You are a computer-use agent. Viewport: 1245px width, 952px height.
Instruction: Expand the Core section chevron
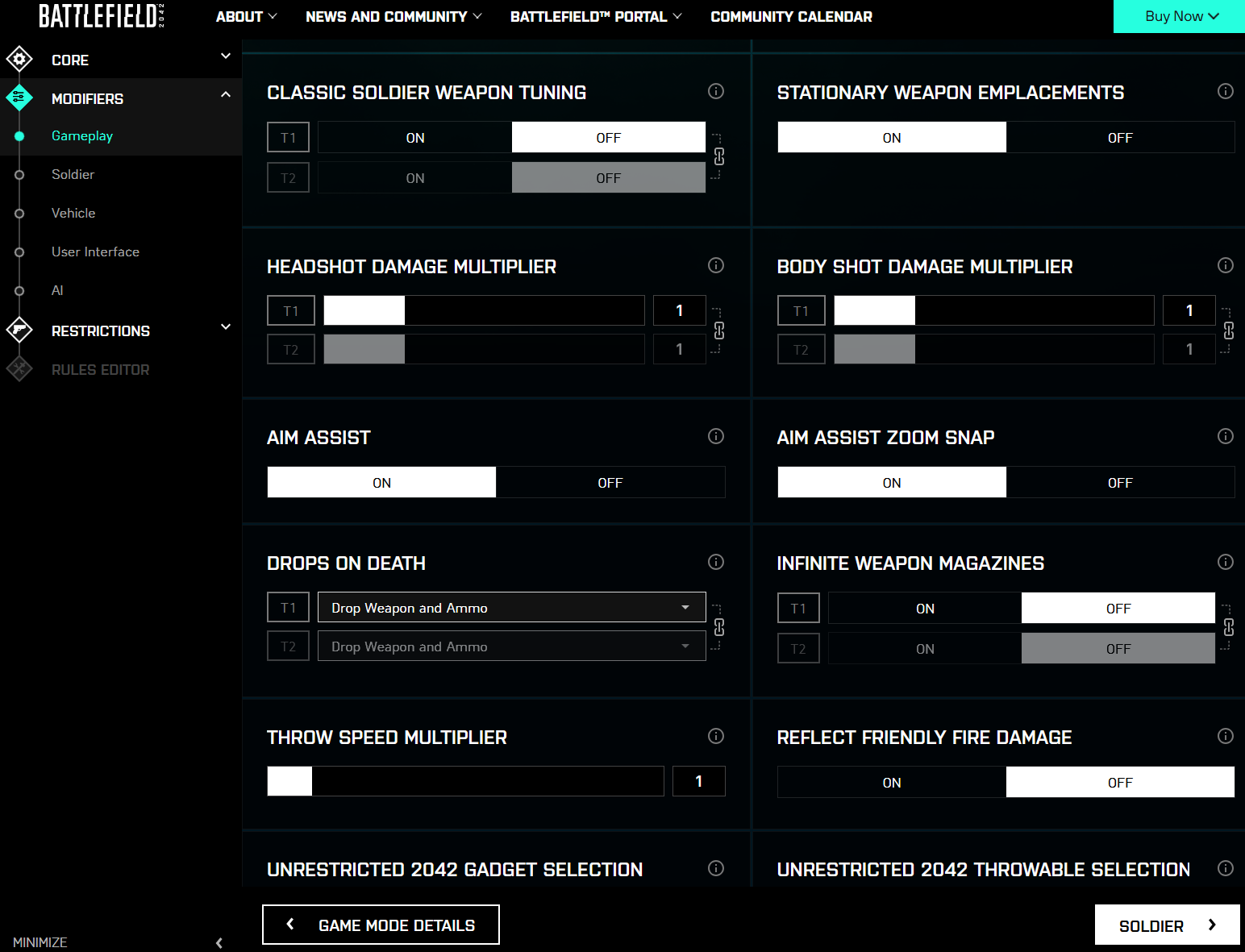226,56
